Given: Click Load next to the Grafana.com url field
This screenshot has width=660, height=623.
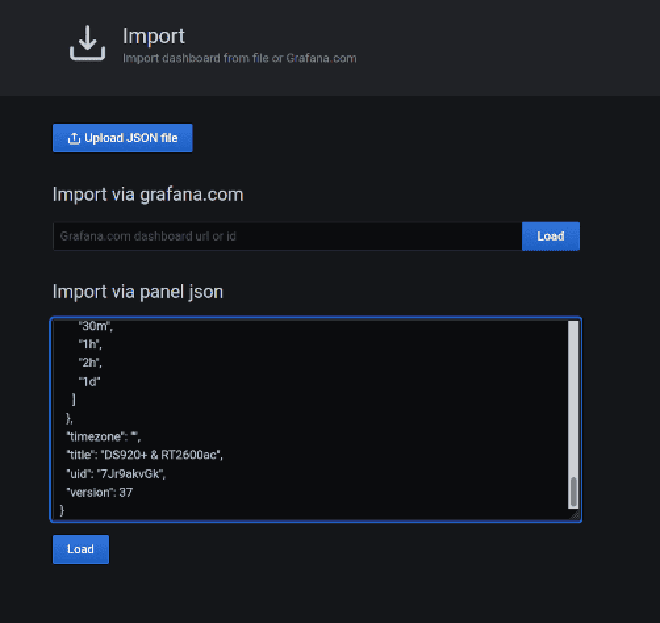Looking at the screenshot, I should tap(551, 236).
